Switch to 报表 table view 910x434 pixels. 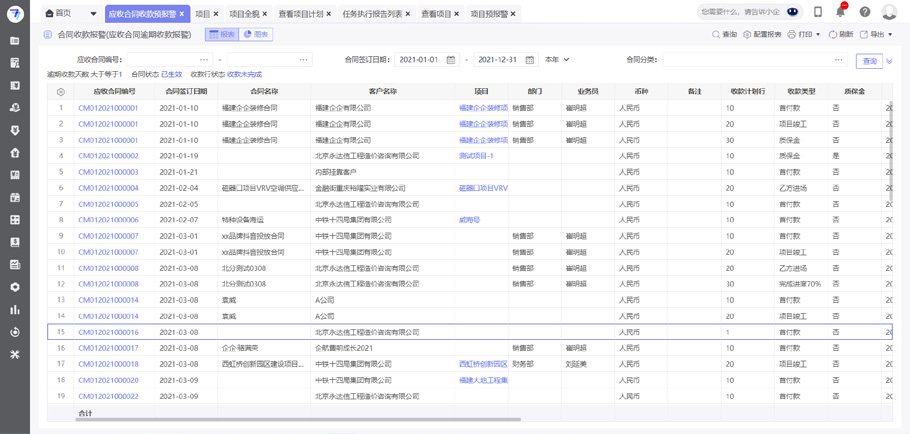pos(222,34)
